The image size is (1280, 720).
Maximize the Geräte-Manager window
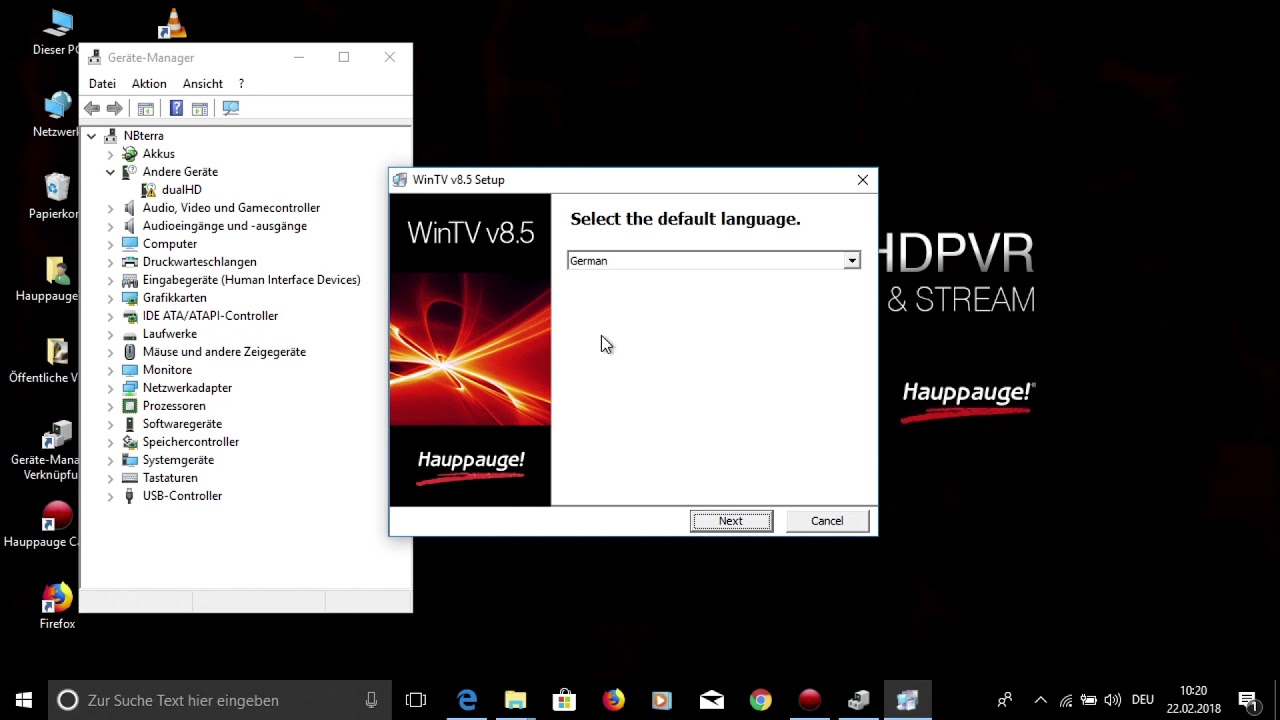(344, 57)
